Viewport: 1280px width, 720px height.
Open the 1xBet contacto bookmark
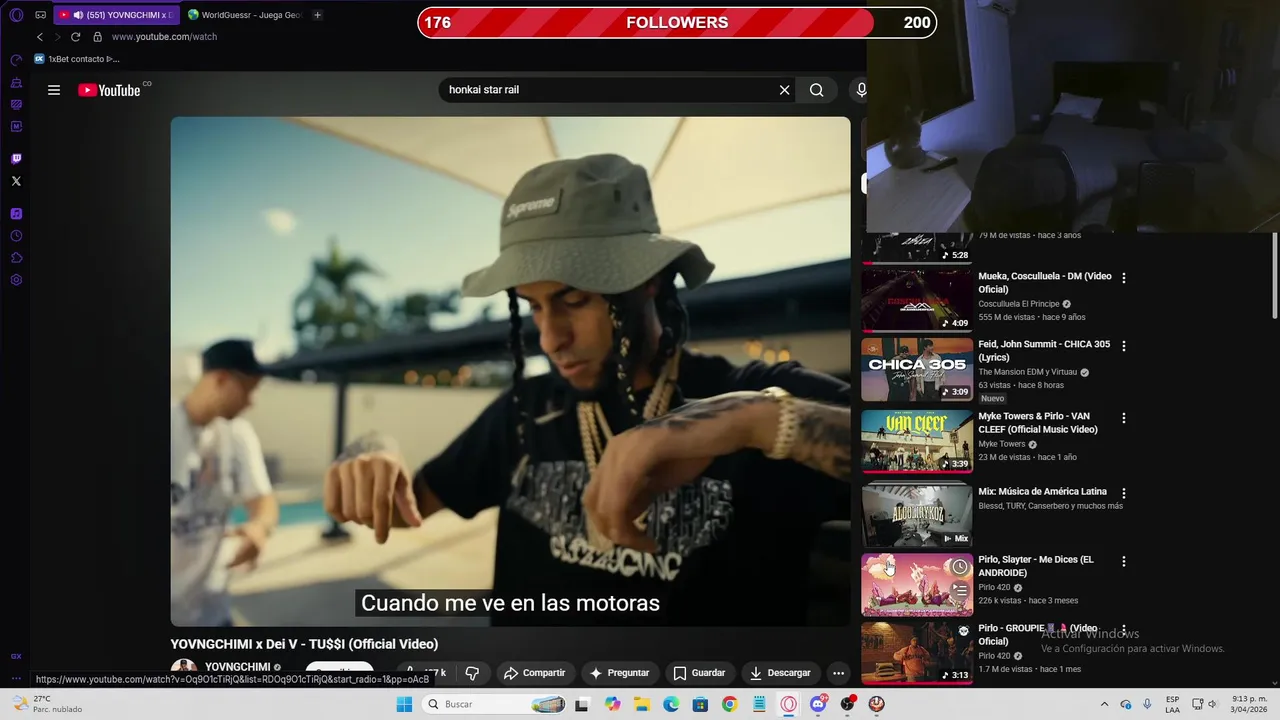pos(77,59)
